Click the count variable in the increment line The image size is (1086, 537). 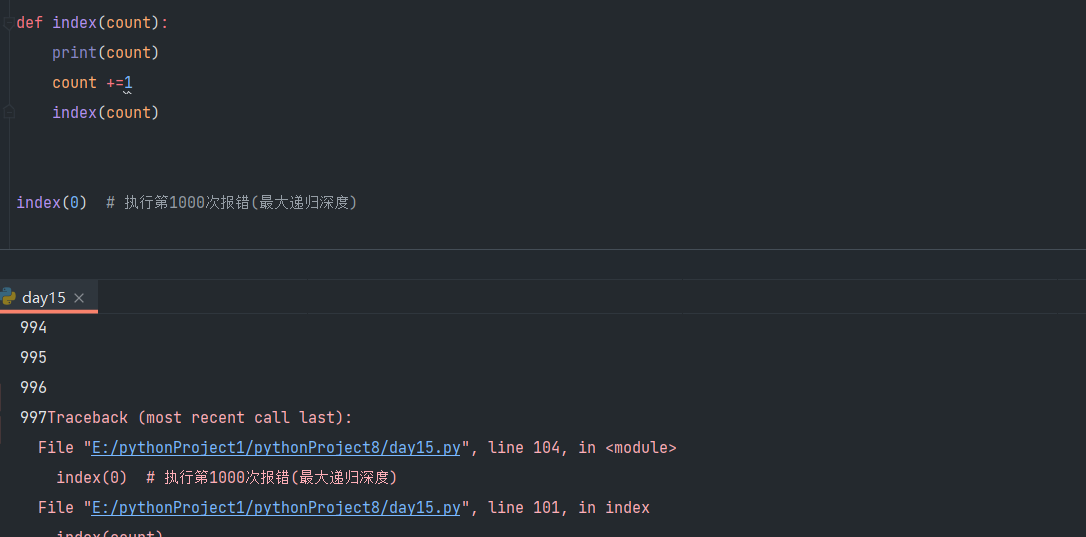tap(74, 83)
